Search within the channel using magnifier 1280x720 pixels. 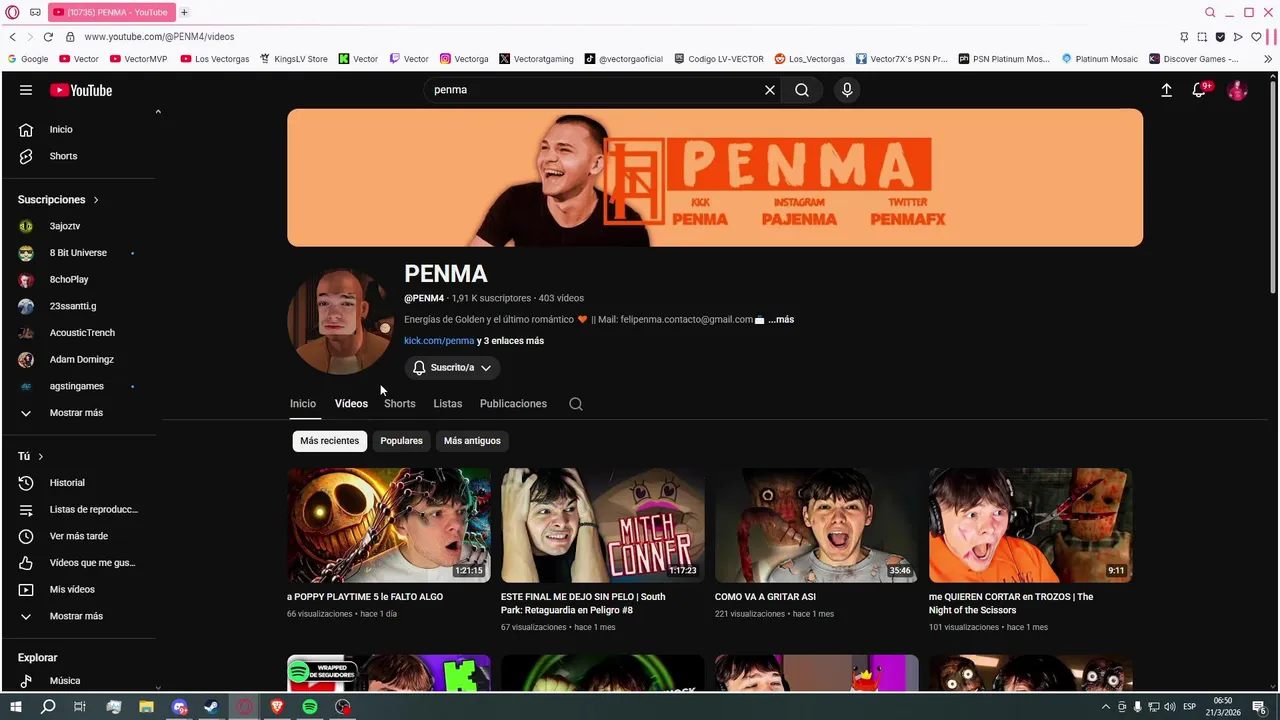point(576,404)
